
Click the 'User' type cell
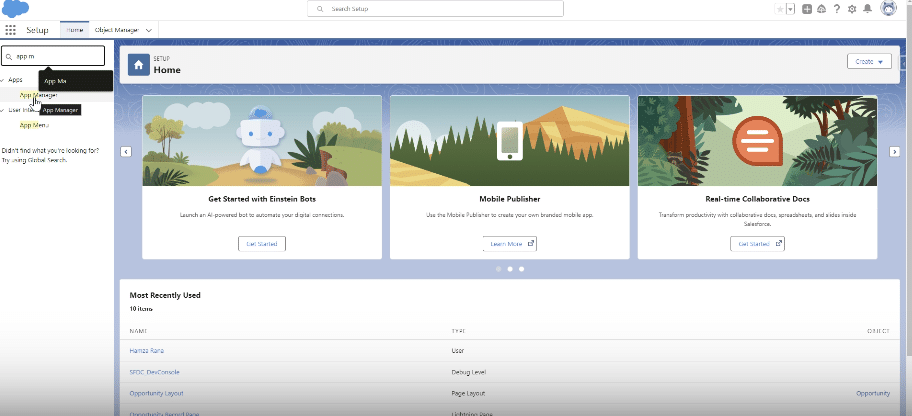pyautogui.click(x=458, y=351)
